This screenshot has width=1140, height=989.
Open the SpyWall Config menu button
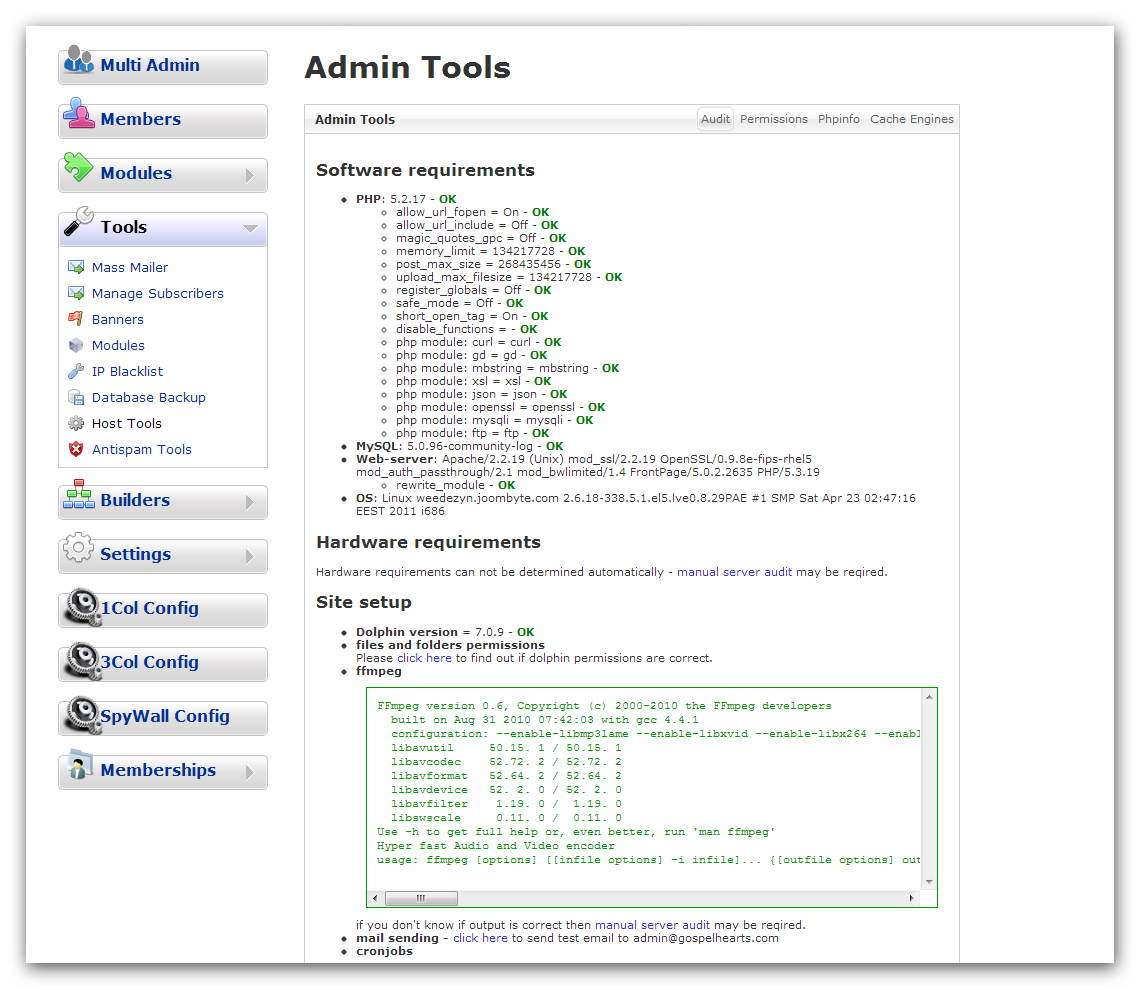[x=163, y=717]
